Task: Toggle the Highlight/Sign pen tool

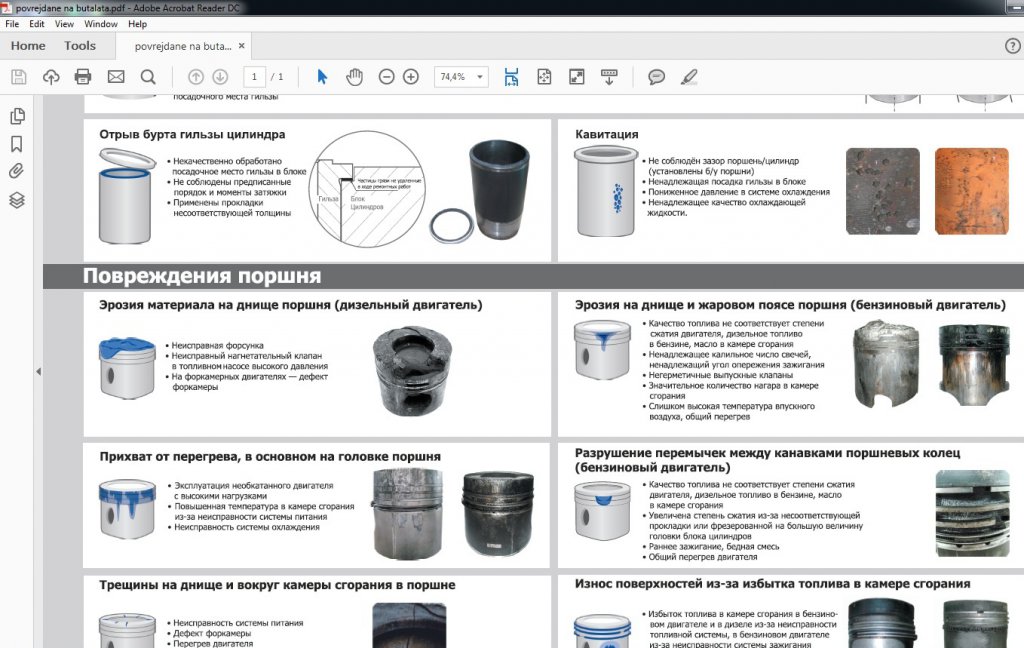Action: coord(688,77)
